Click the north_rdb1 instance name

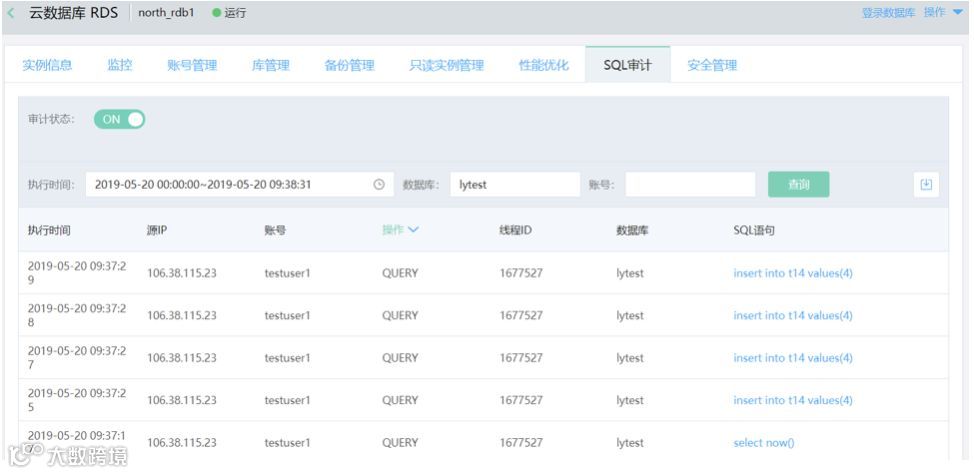(x=166, y=12)
